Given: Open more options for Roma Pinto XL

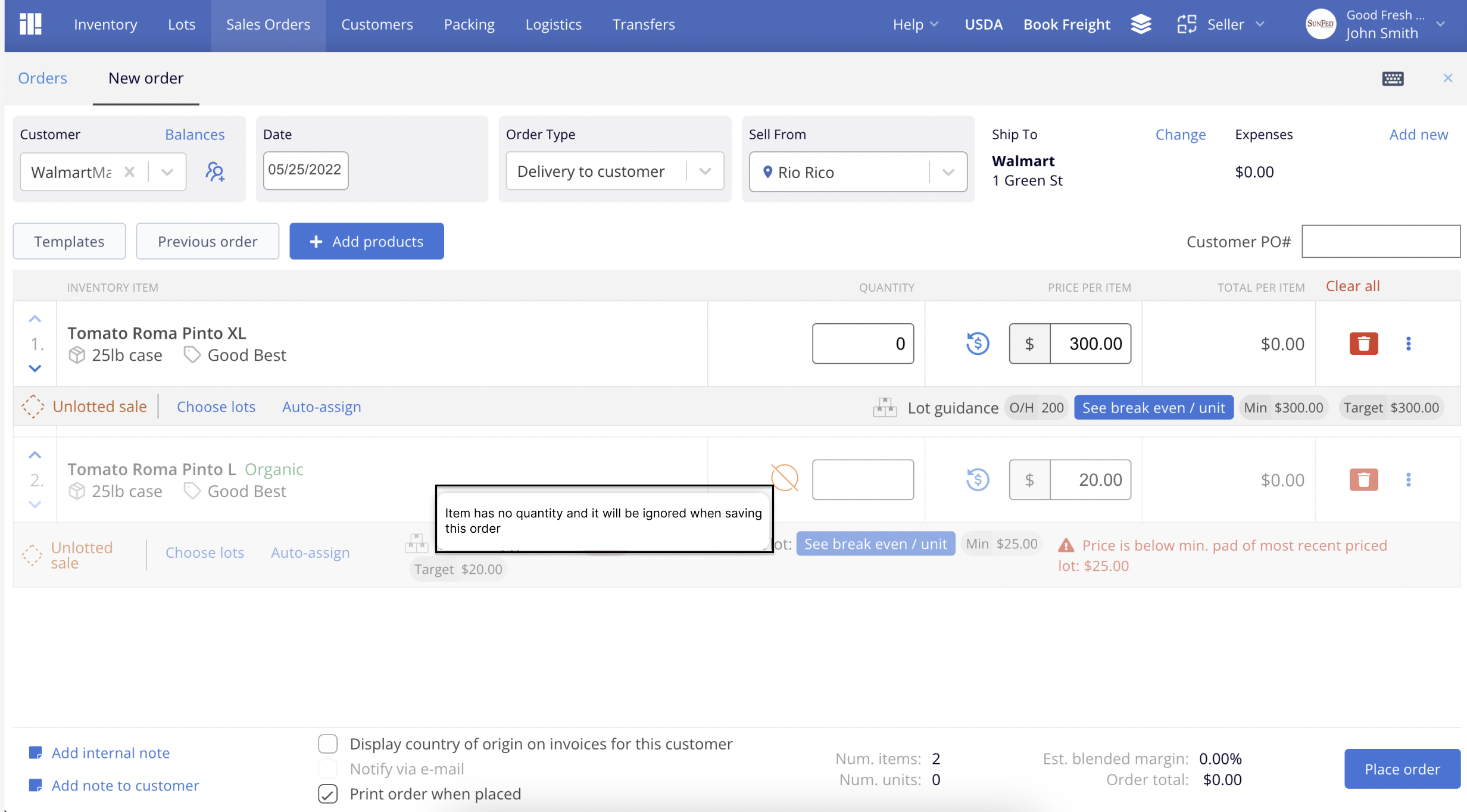Looking at the screenshot, I should (1408, 343).
